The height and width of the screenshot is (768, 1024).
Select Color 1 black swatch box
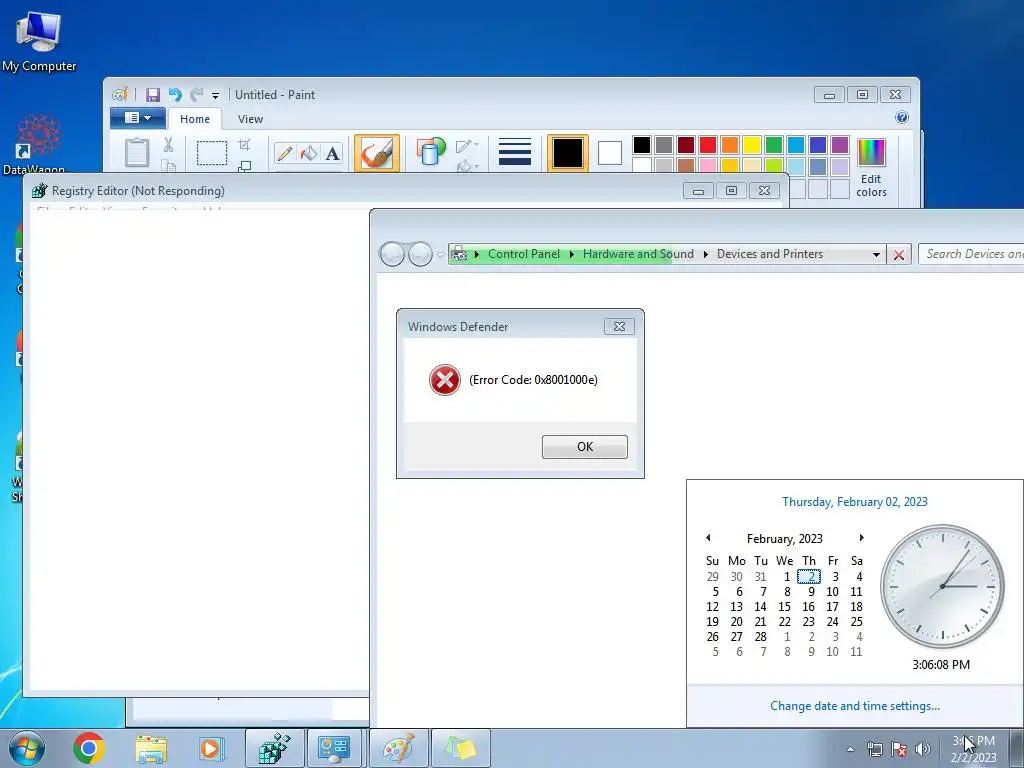pos(568,153)
